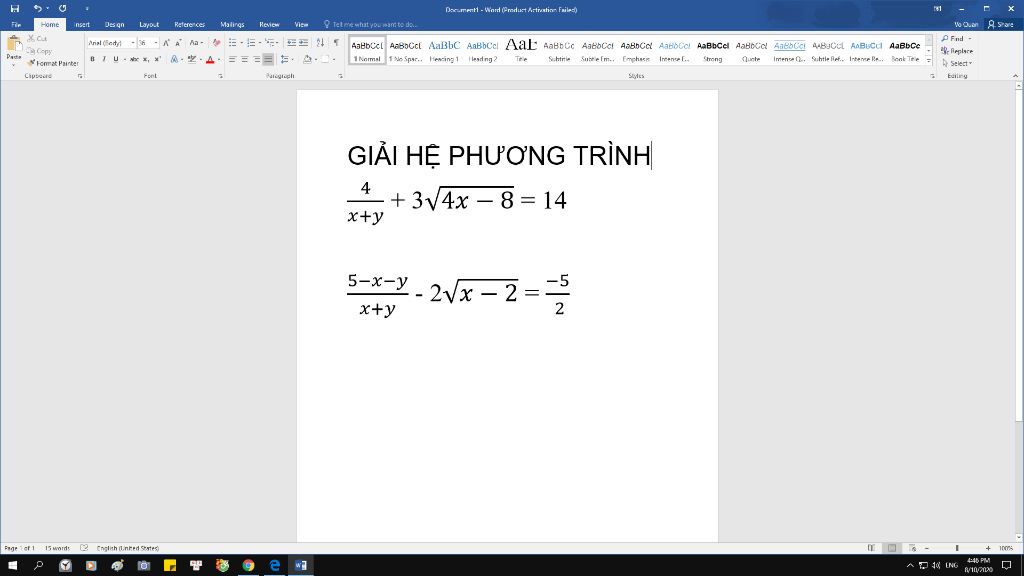Click the Redo/Repeat icon
This screenshot has height=576, width=1024.
point(62,8)
